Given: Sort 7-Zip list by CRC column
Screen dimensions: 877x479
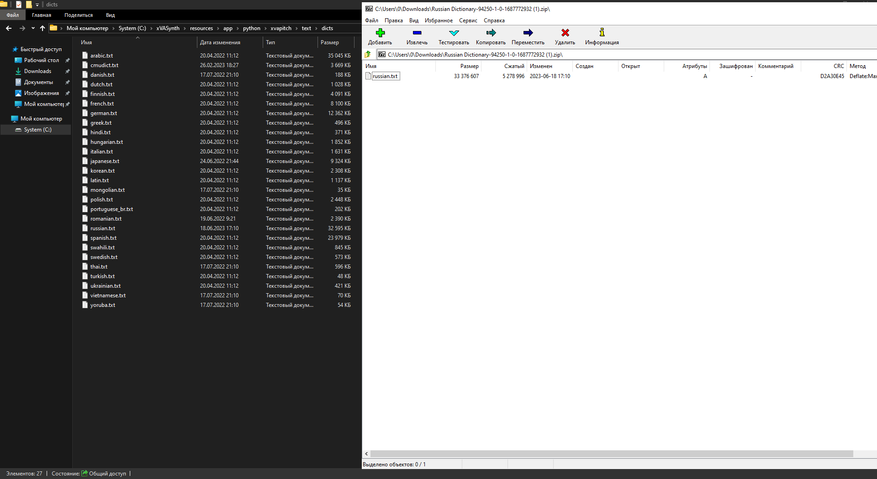Looking at the screenshot, I should 838,66.
